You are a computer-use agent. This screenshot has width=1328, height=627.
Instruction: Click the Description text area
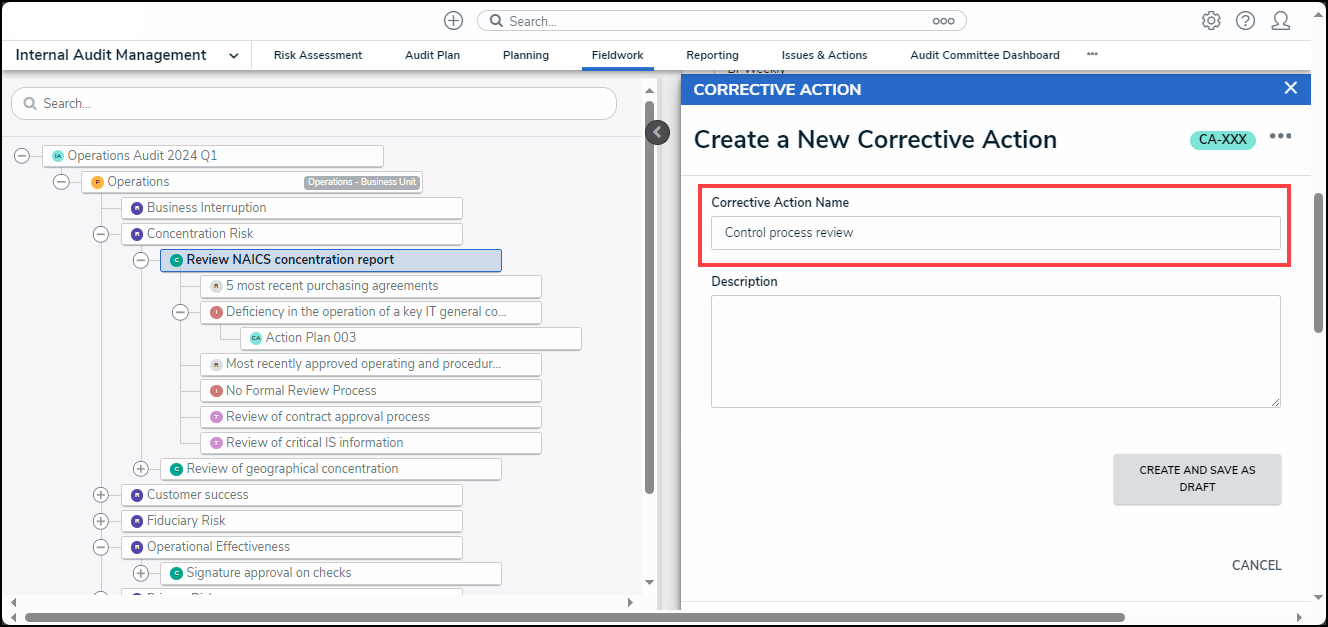click(995, 350)
